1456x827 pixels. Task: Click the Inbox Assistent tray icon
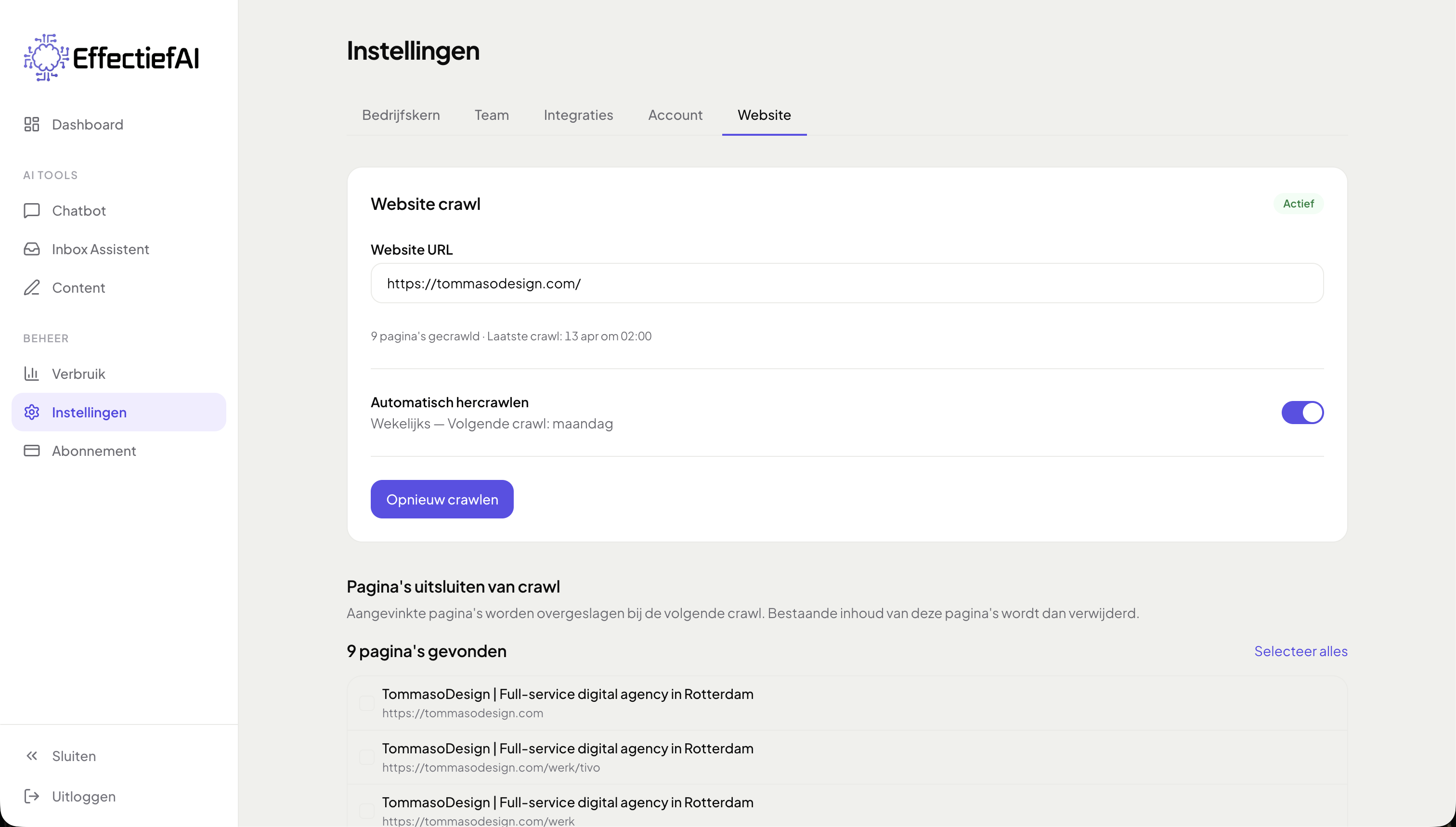pyautogui.click(x=32, y=249)
